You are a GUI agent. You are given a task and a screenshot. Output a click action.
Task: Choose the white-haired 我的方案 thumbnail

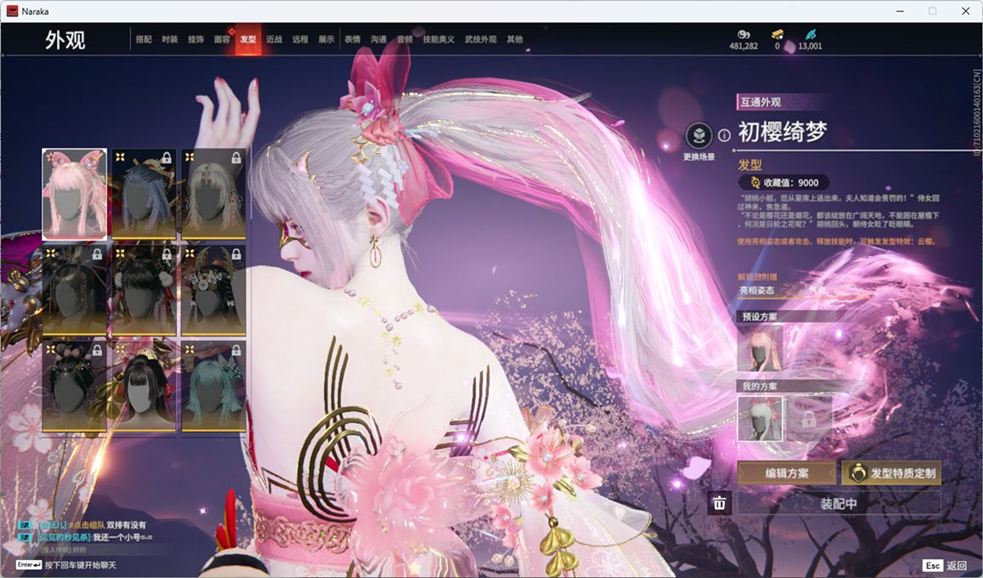(x=760, y=419)
